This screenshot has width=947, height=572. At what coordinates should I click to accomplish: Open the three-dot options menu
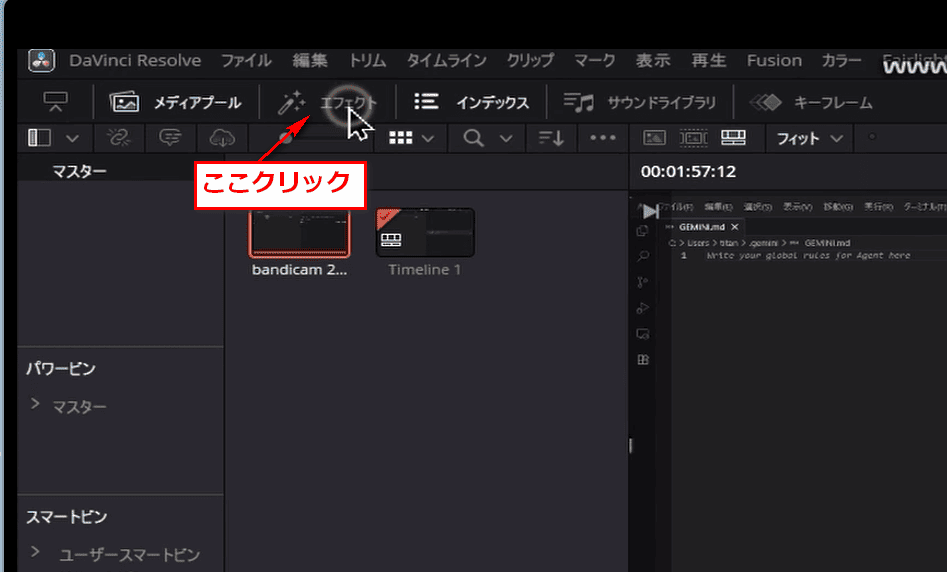point(603,138)
